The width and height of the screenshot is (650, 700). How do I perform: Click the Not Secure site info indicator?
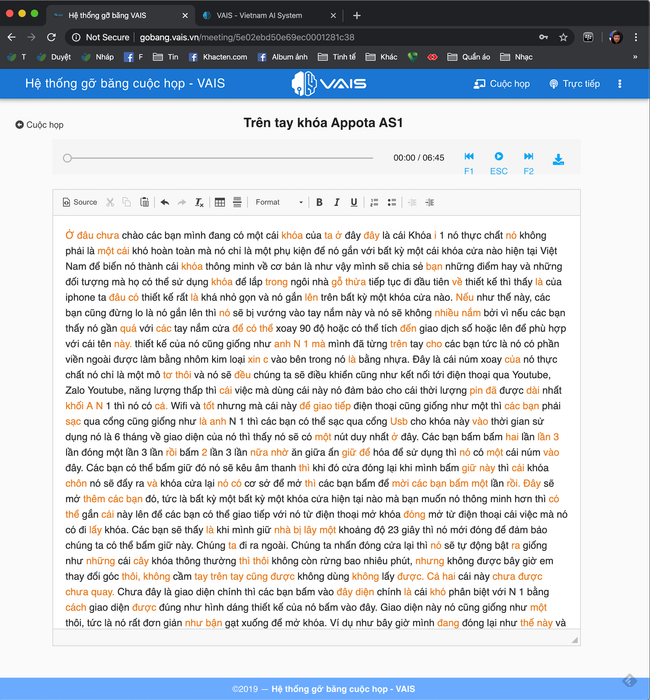tap(100, 38)
